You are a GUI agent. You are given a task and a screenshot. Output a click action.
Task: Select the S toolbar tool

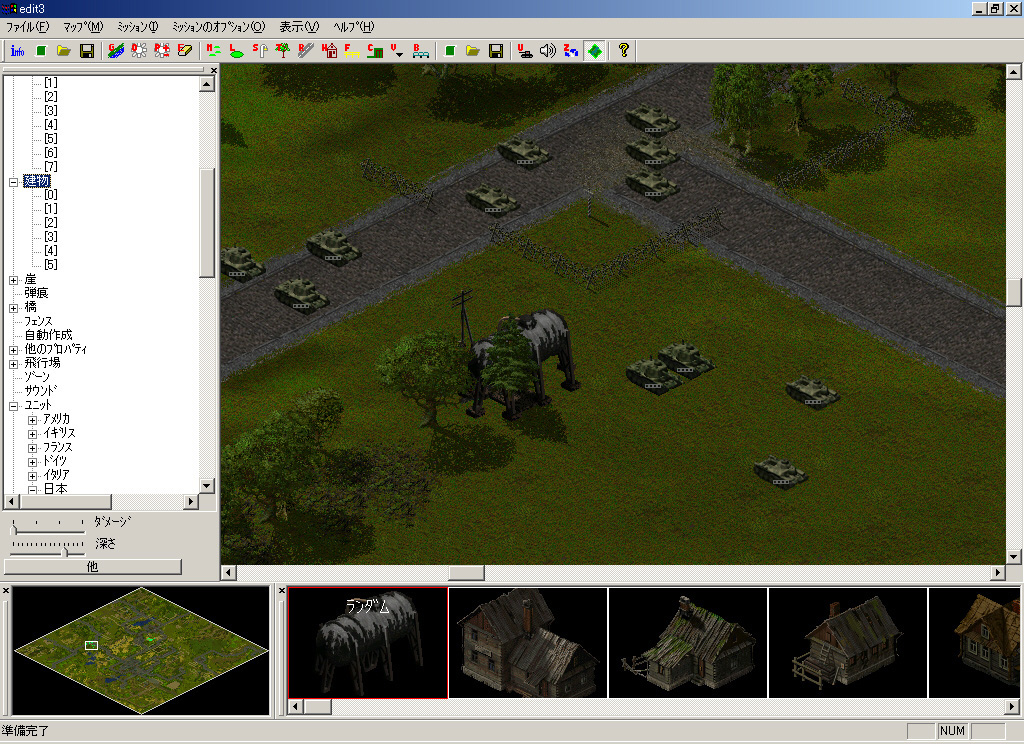260,51
